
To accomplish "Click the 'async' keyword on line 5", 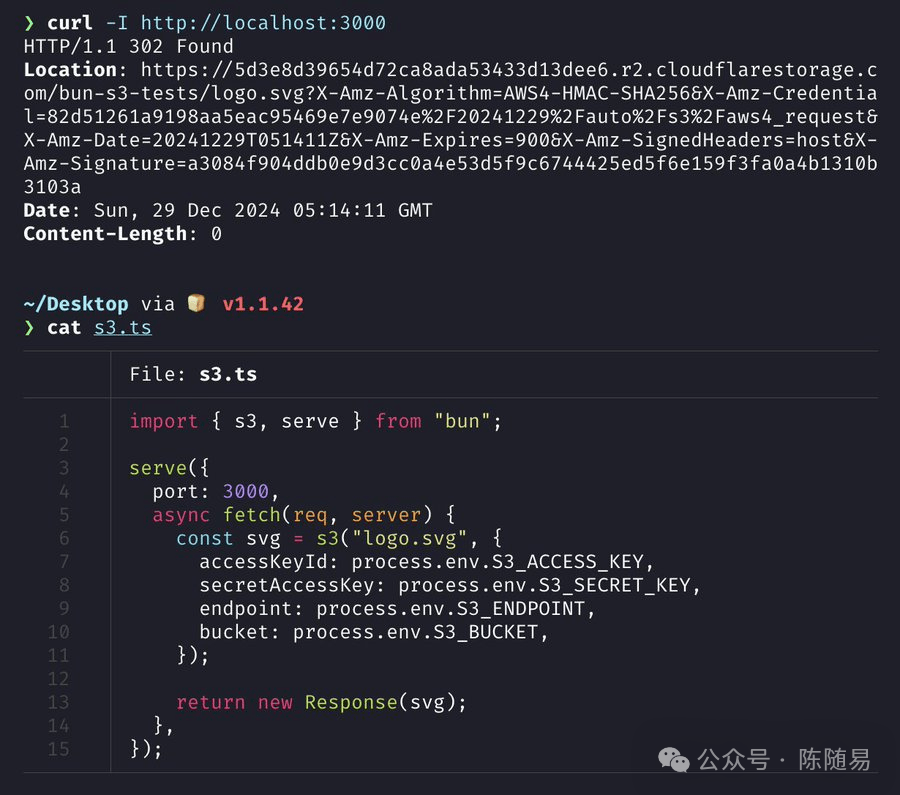I will (x=181, y=515).
